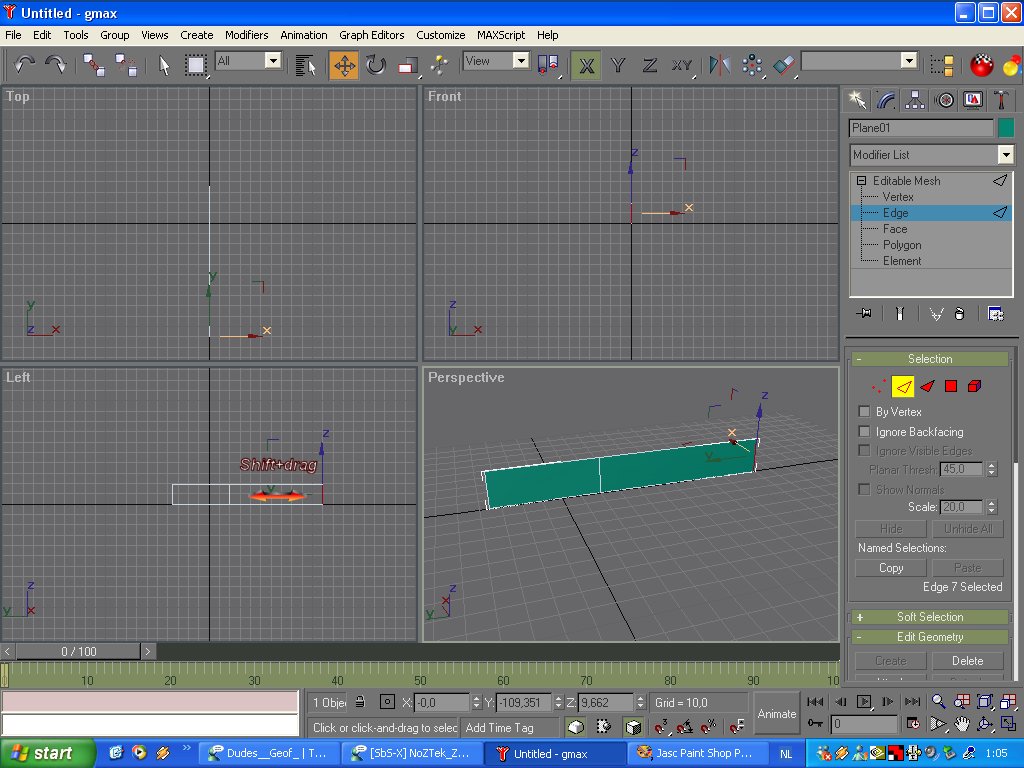Restrict to Y axis in toolbar
This screenshot has height=768, width=1024.
618,65
